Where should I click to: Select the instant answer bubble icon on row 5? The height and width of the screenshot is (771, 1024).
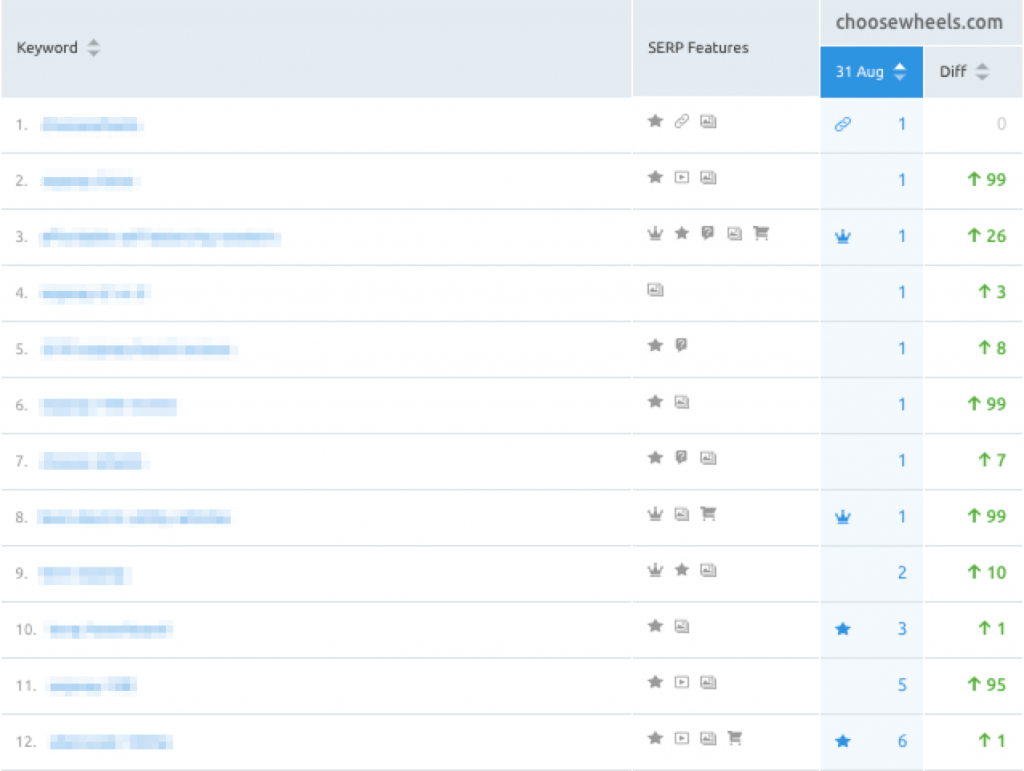682,344
